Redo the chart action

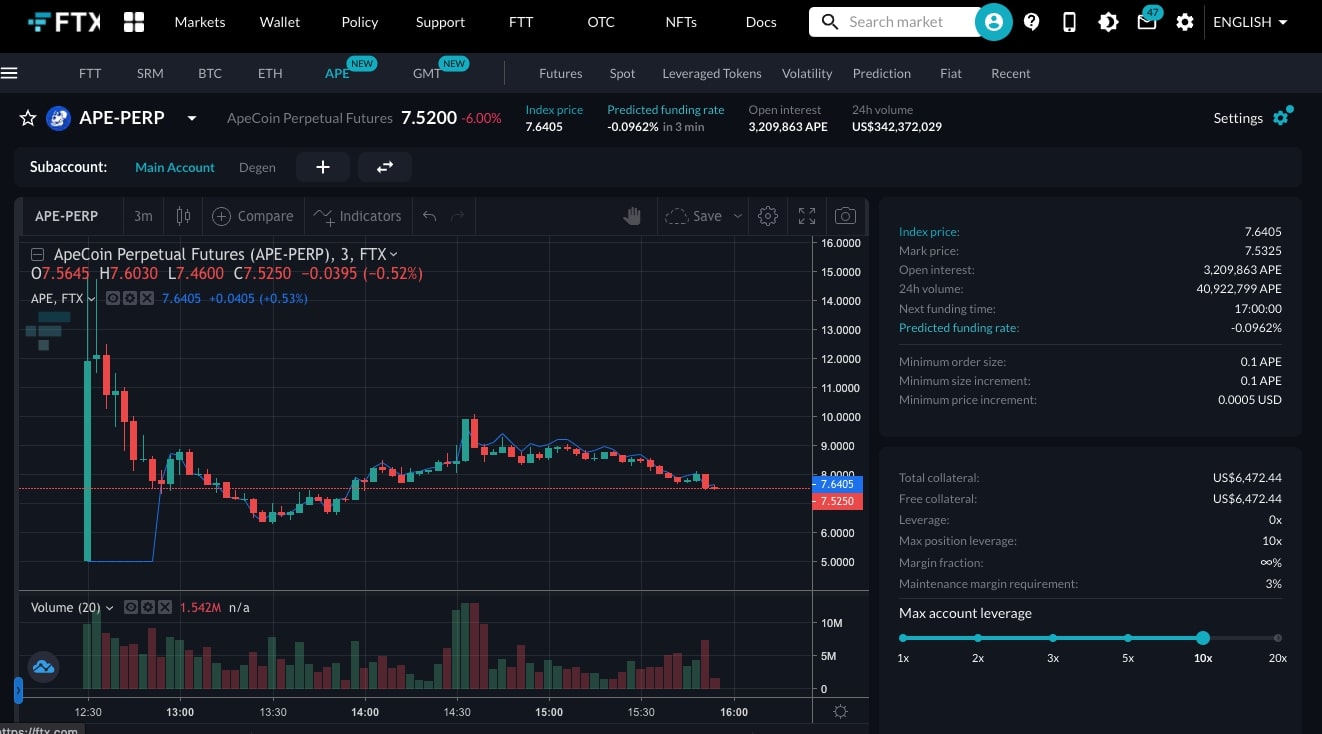point(458,216)
